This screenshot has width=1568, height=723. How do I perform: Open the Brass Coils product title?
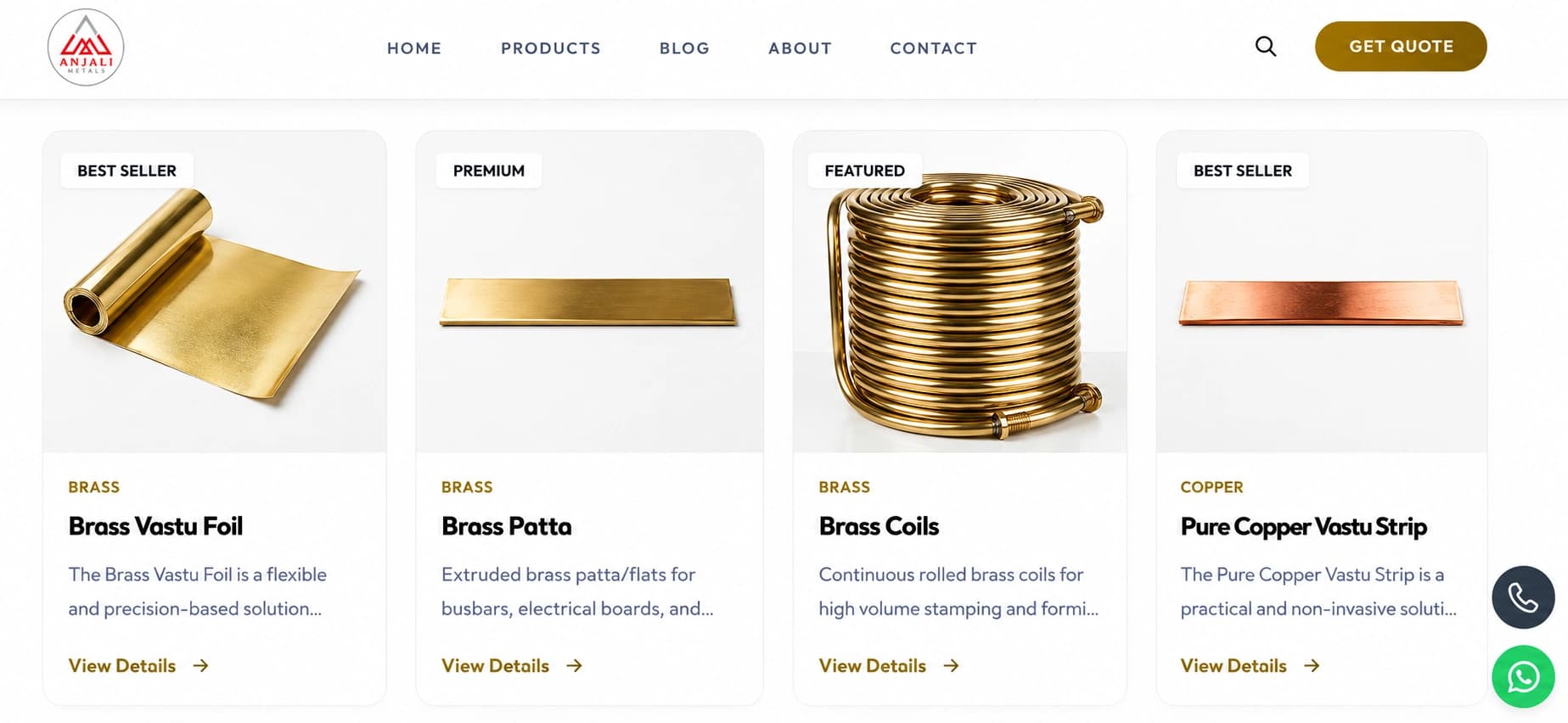point(879,526)
